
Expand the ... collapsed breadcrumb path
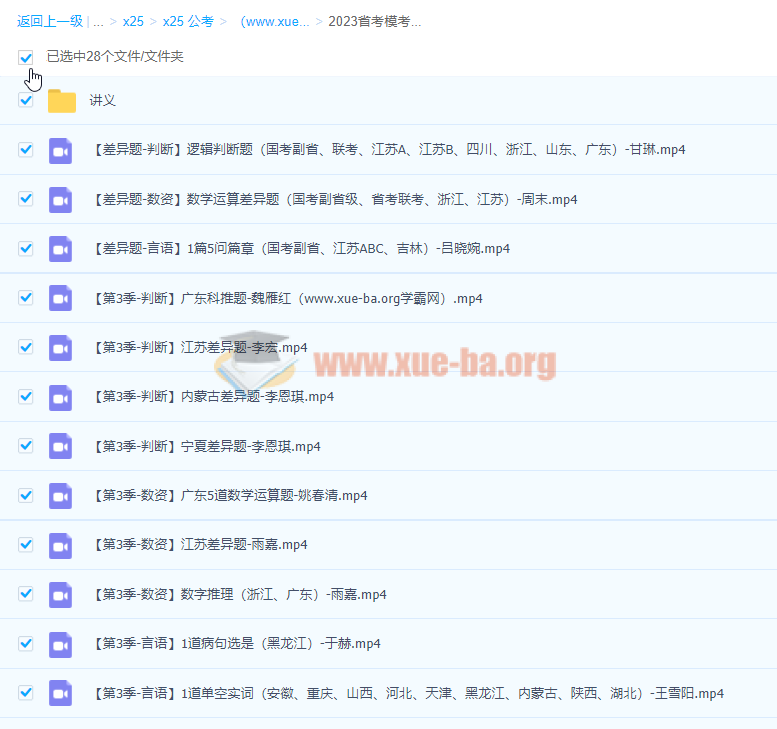pyautogui.click(x=98, y=21)
